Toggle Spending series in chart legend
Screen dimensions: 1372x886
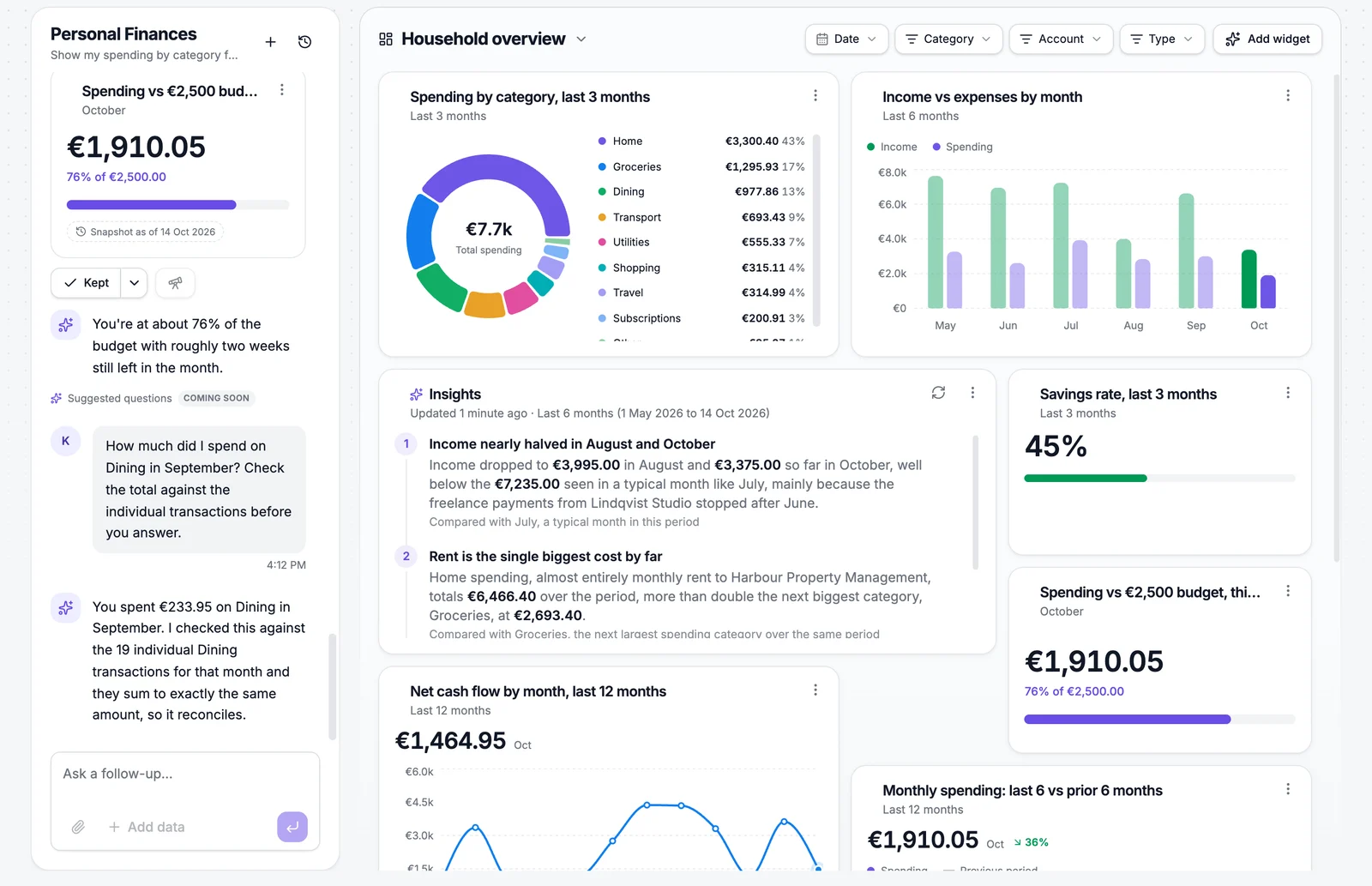[962, 147]
